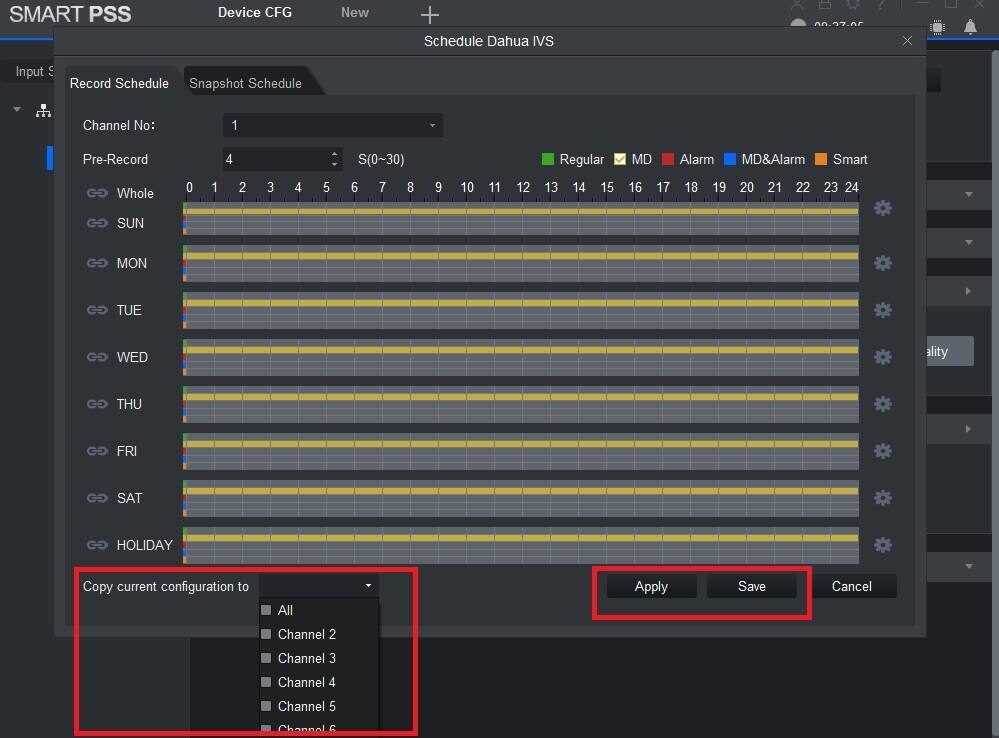This screenshot has width=999, height=738.
Task: Click the gear icon on the HOLIDAY row
Action: [882, 545]
